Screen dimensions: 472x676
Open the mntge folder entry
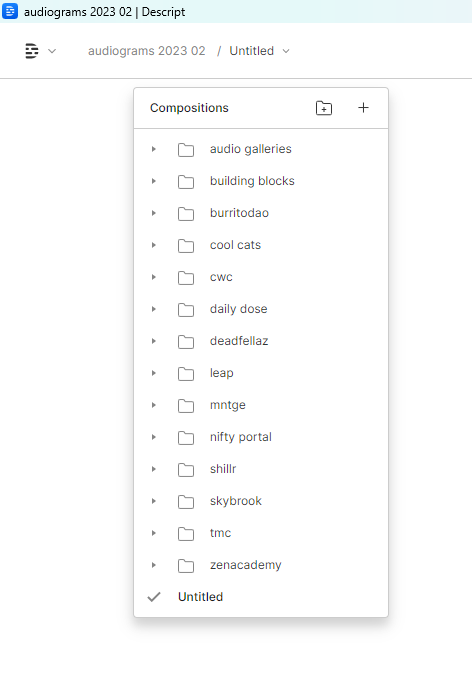point(261,405)
